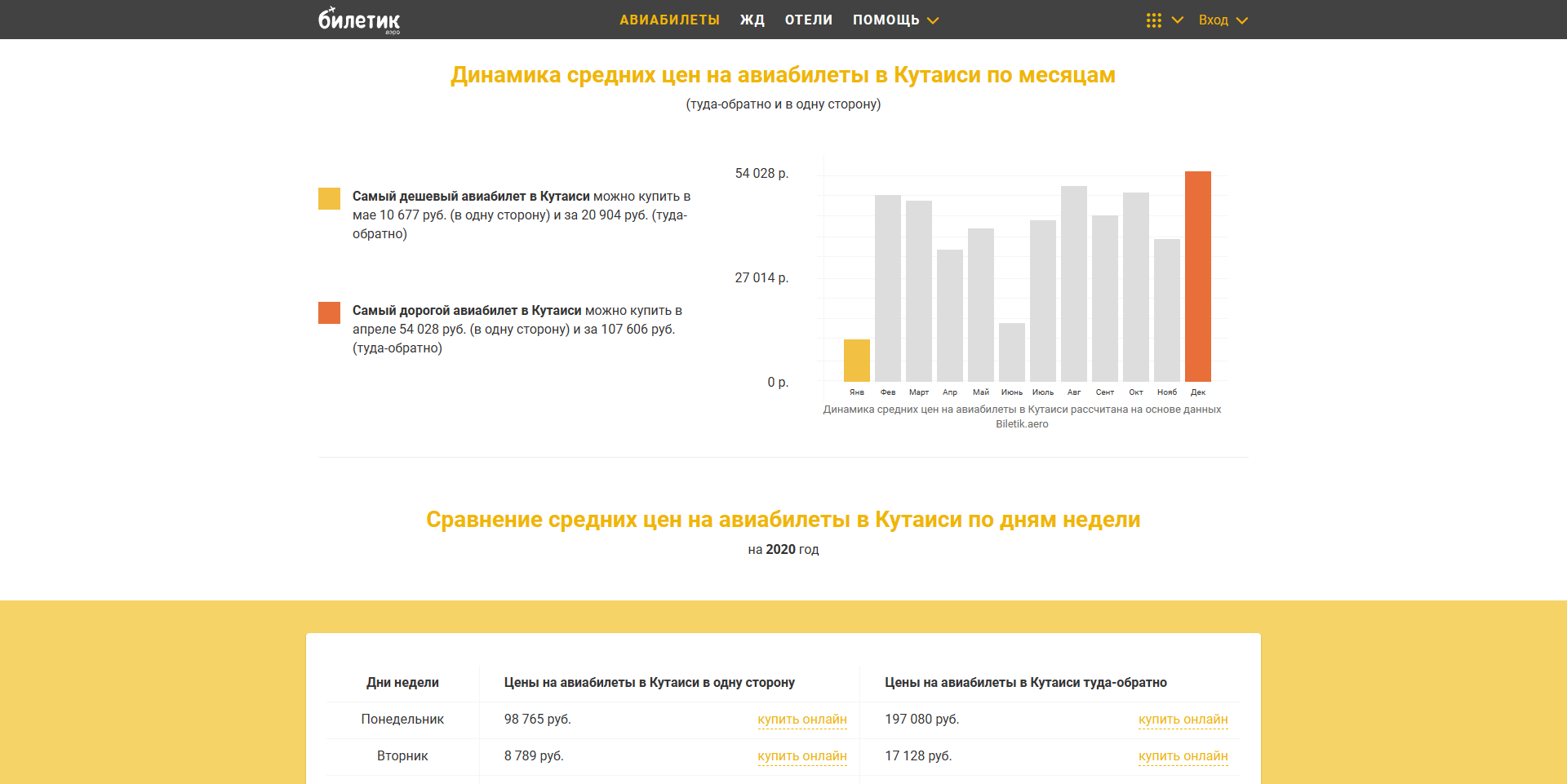The image size is (1567, 784).
Task: Click купить онлайн next to 17 128 руб.
Action: (x=1183, y=756)
